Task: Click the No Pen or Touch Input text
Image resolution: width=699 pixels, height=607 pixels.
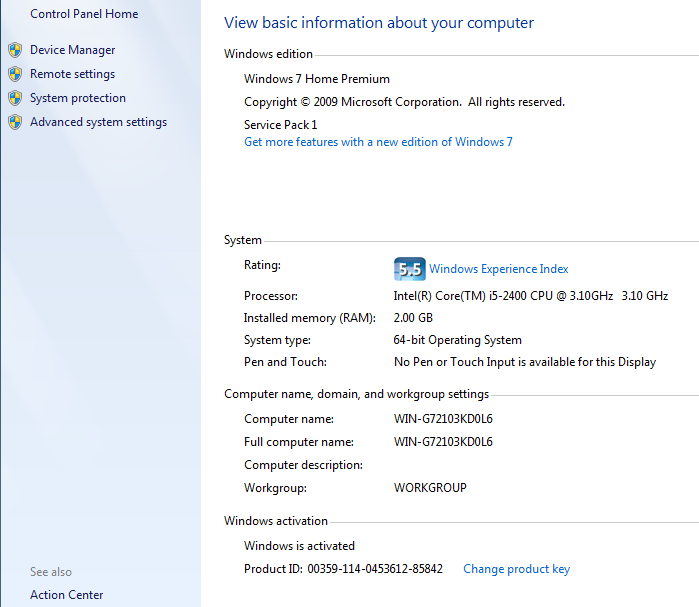Action: coord(525,362)
